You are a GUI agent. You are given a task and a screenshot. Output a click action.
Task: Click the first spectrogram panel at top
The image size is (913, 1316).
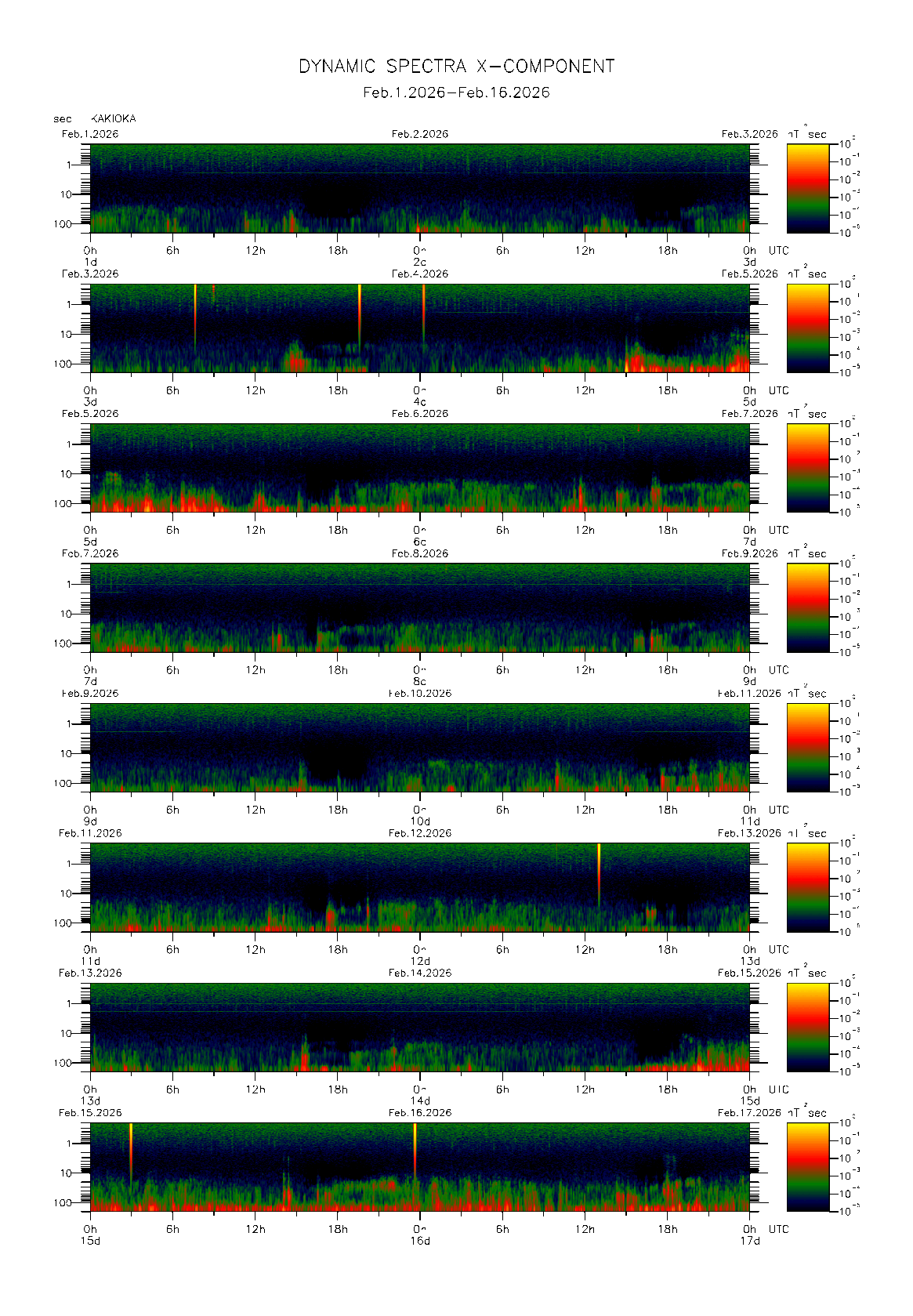click(419, 188)
